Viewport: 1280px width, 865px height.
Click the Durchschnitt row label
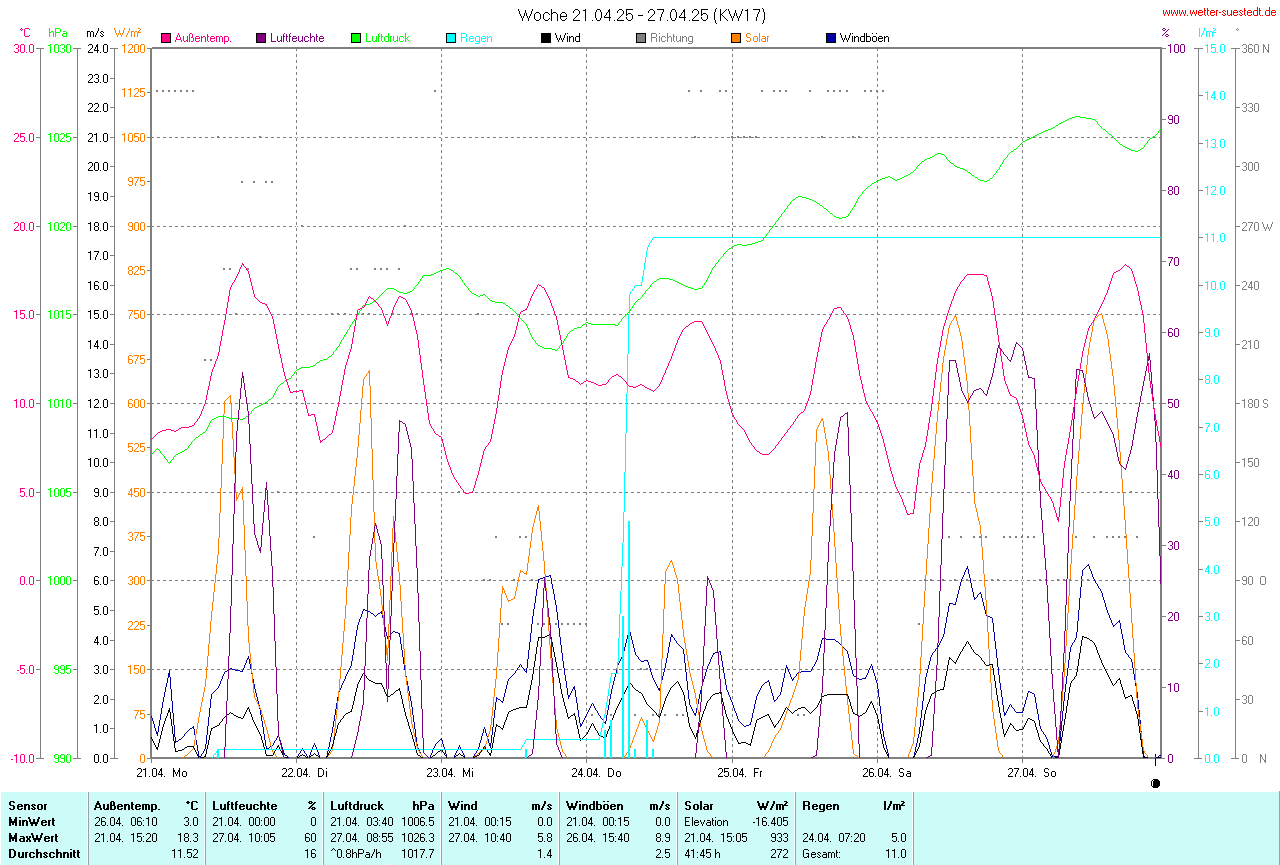(42, 854)
